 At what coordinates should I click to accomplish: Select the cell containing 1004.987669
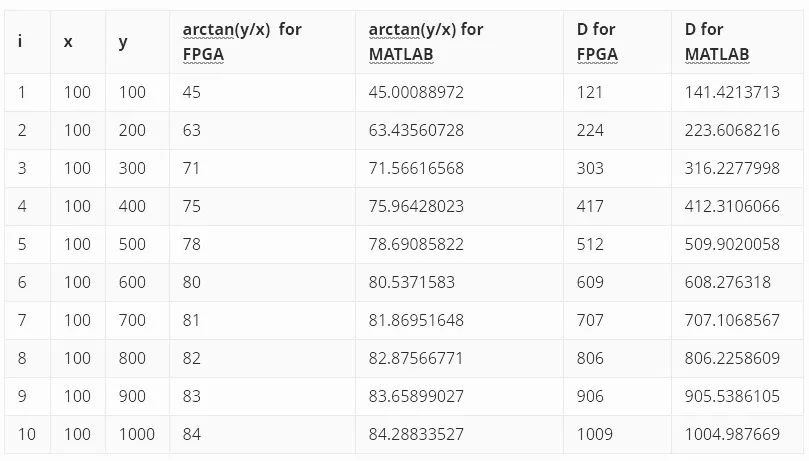732,434
